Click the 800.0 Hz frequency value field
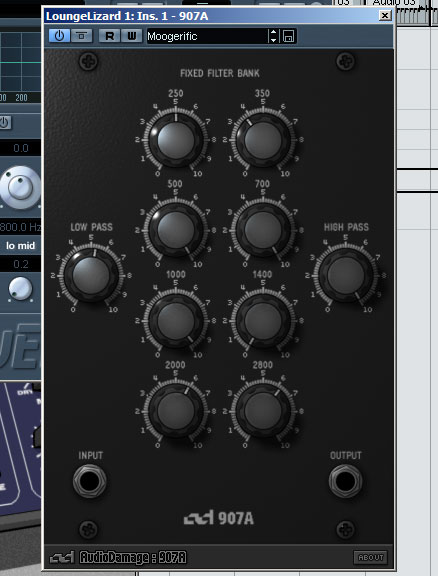The image size is (438, 576). (20, 227)
